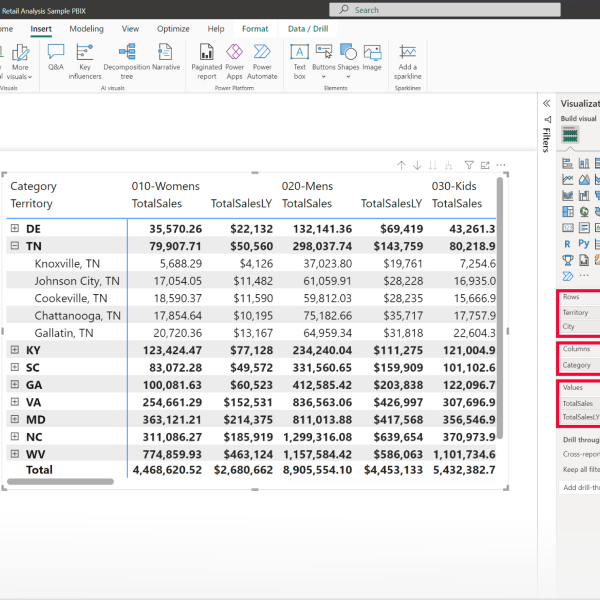Screen dimensions: 600x600
Task: Open the Format tab
Action: [255, 29]
